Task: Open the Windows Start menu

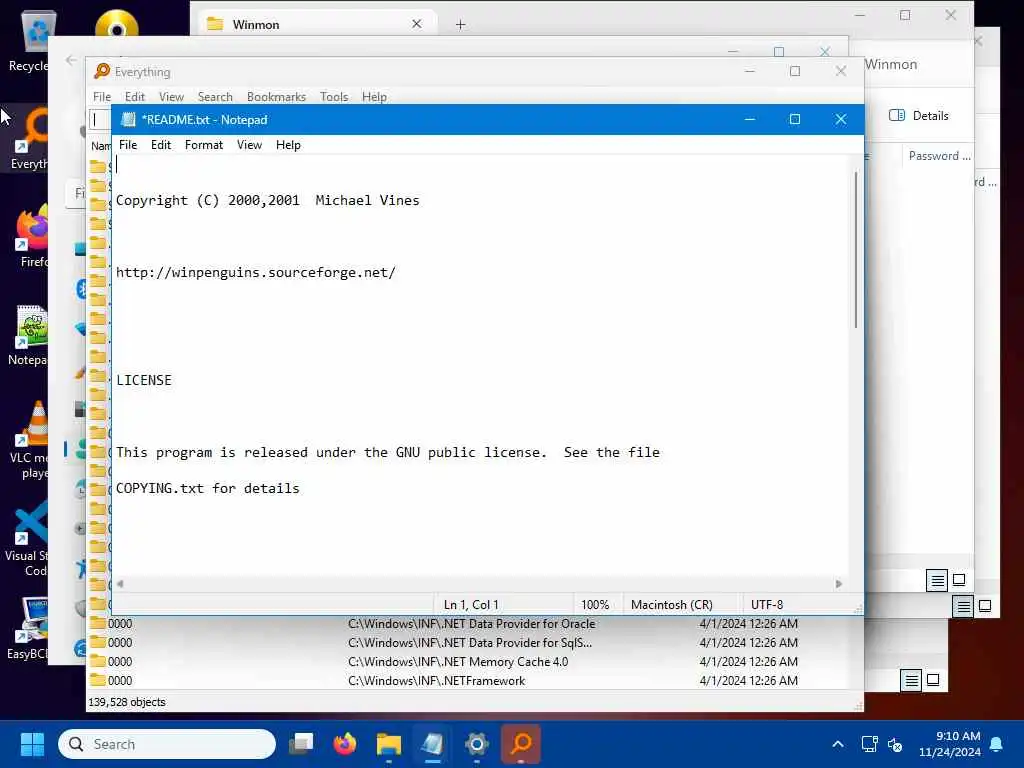Action: pos(32,744)
